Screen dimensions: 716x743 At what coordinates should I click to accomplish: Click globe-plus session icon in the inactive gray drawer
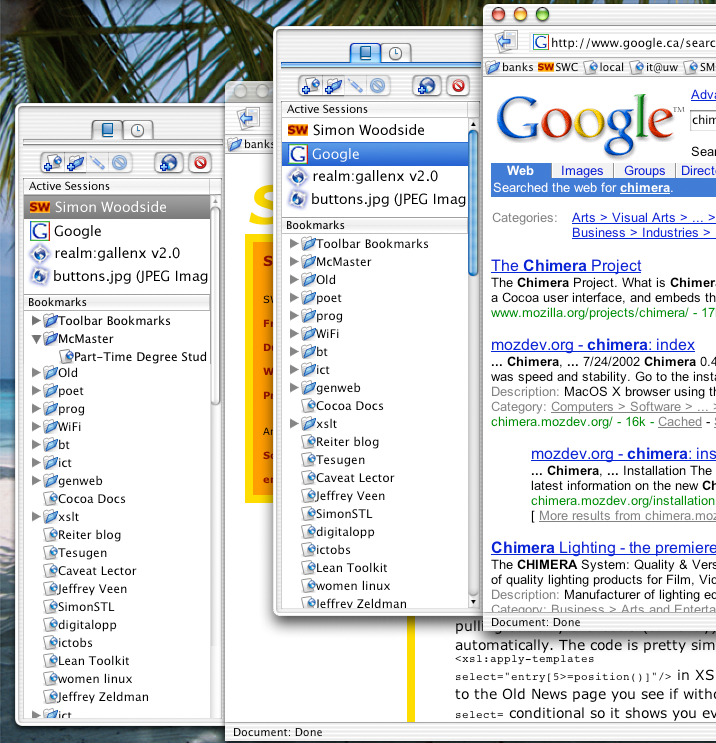[x=168, y=163]
